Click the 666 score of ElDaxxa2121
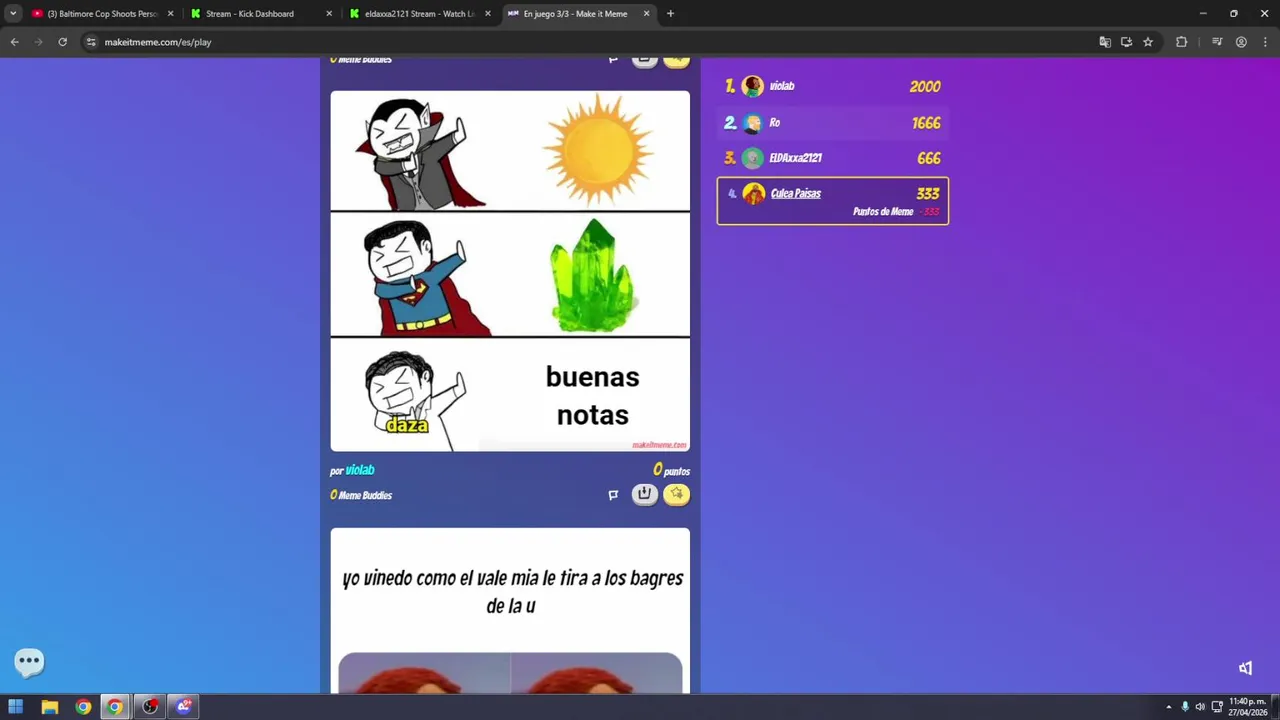Image resolution: width=1280 pixels, height=720 pixels. pyautogui.click(x=929, y=158)
